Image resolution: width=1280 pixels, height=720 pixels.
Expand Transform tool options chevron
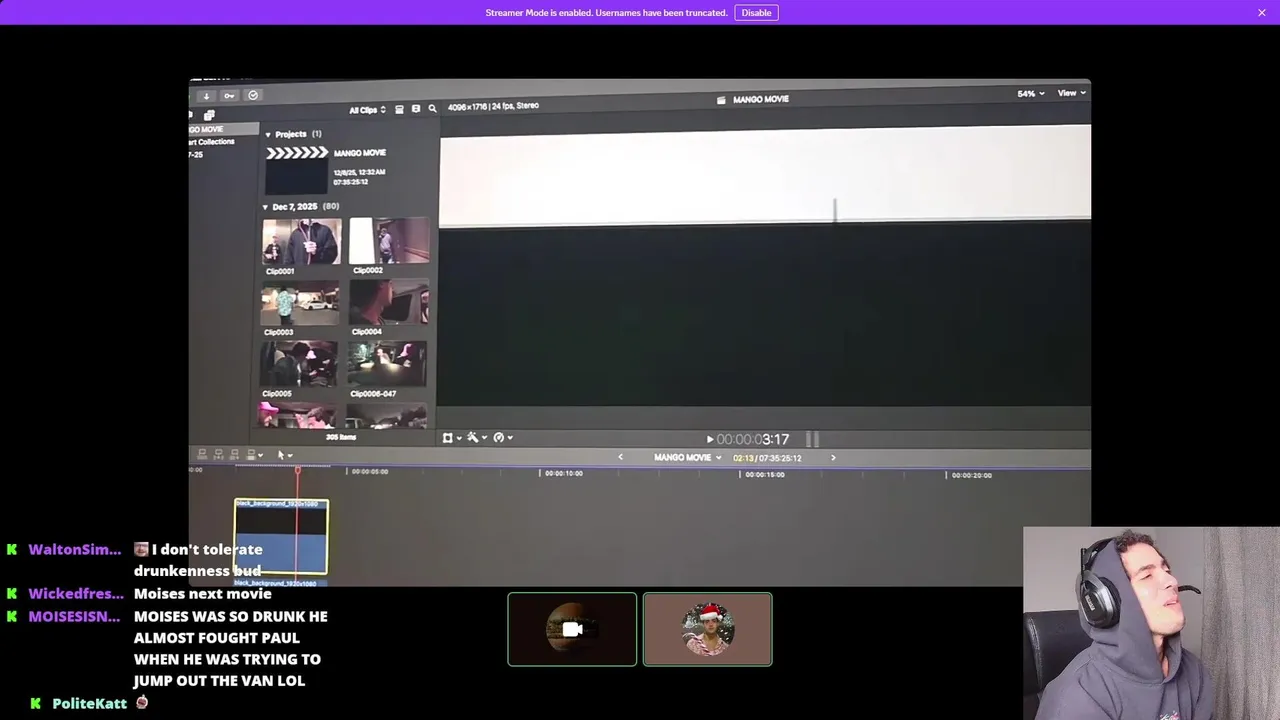coord(459,438)
